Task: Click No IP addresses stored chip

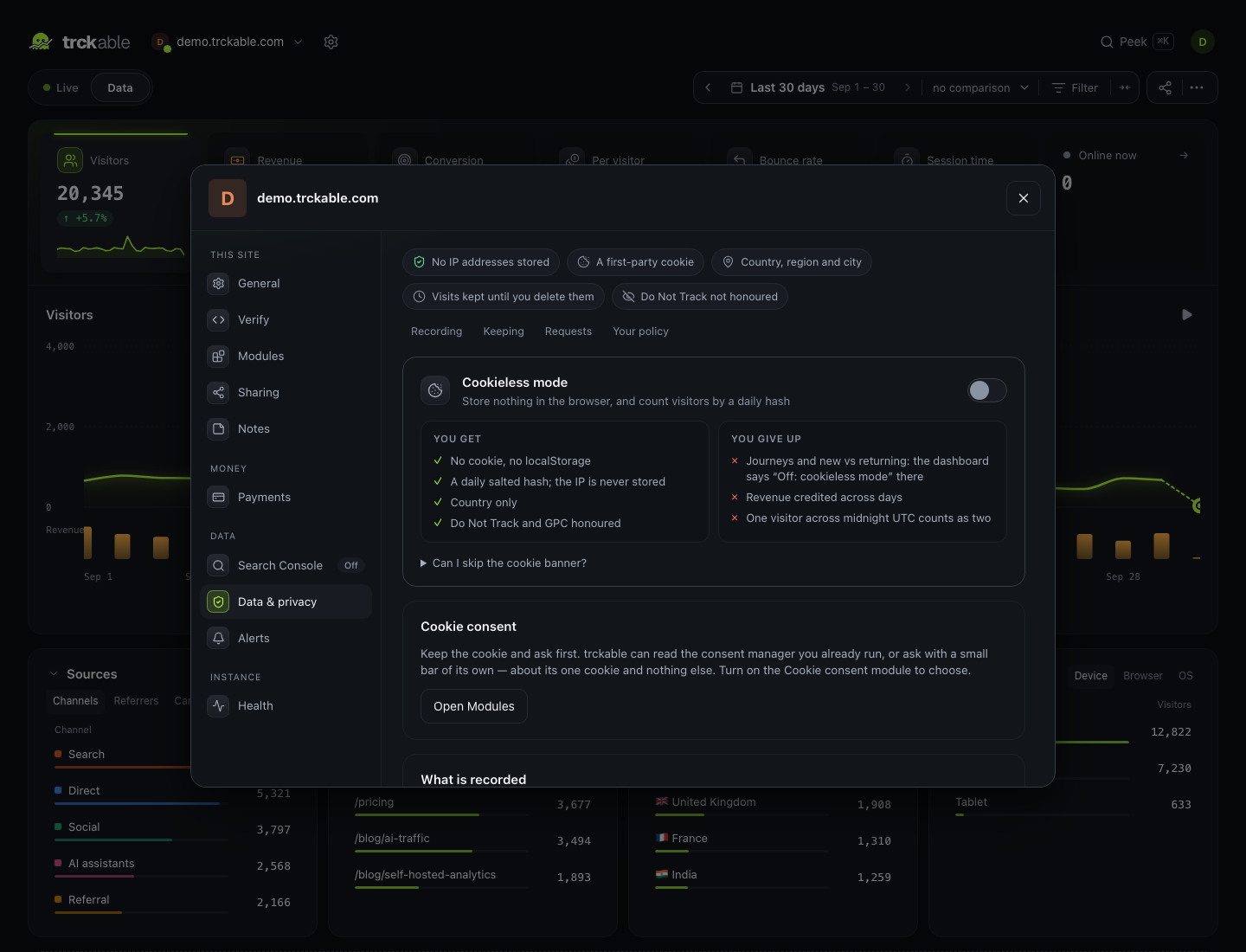Action: coord(481,262)
